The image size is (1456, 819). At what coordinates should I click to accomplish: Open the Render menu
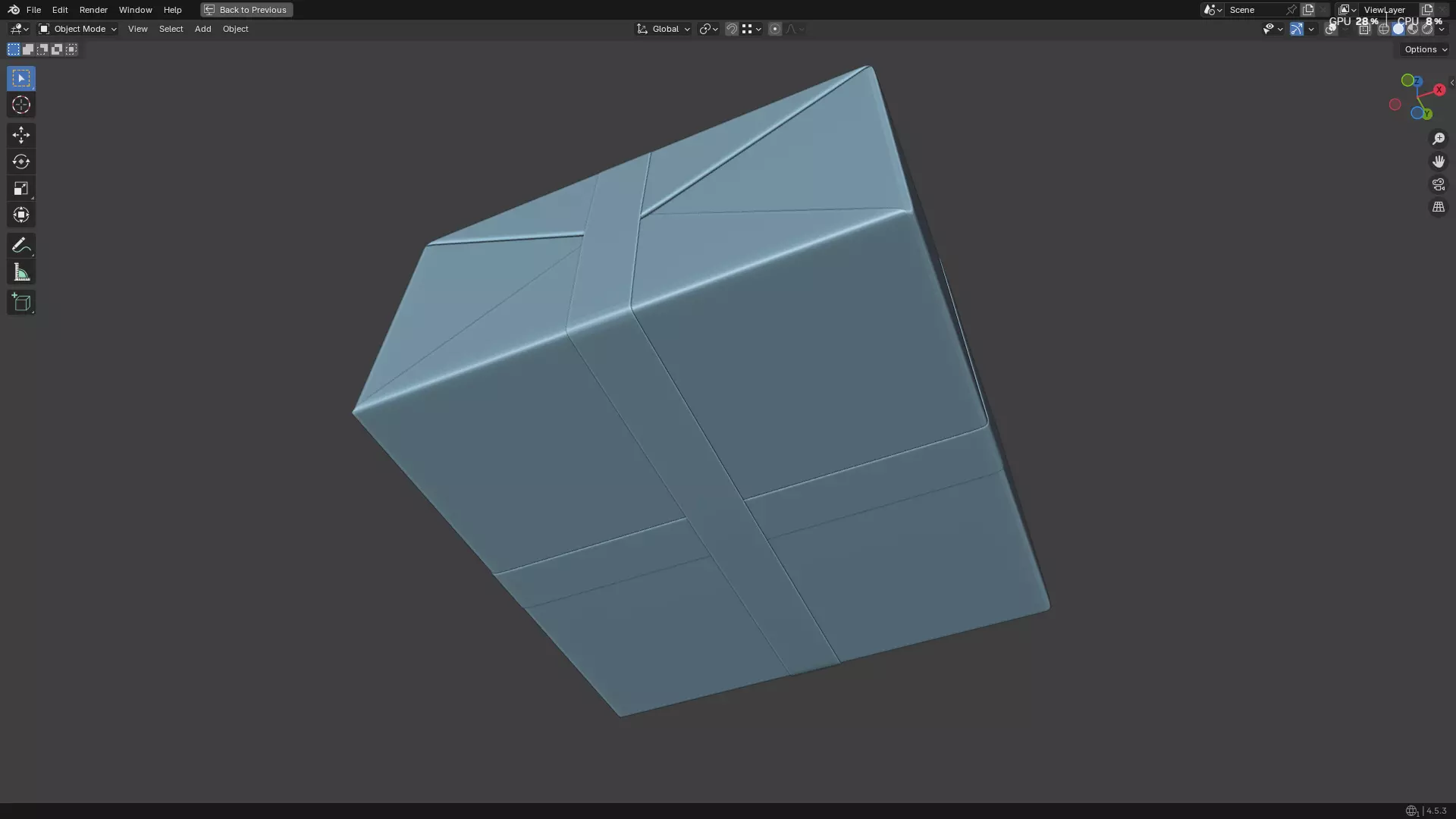click(93, 10)
